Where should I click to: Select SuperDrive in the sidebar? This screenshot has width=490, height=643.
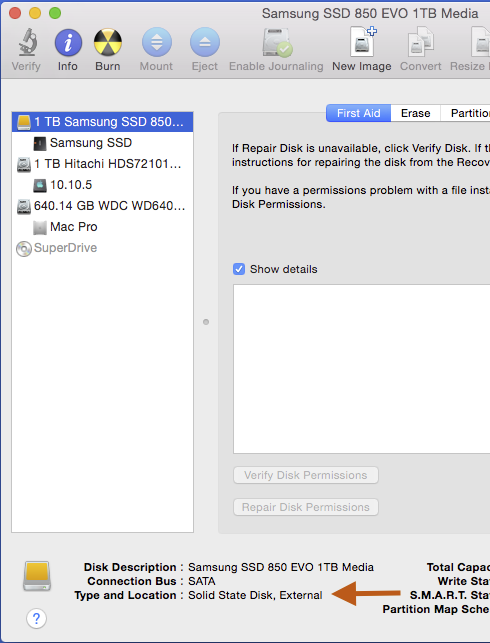pyautogui.click(x=103, y=248)
